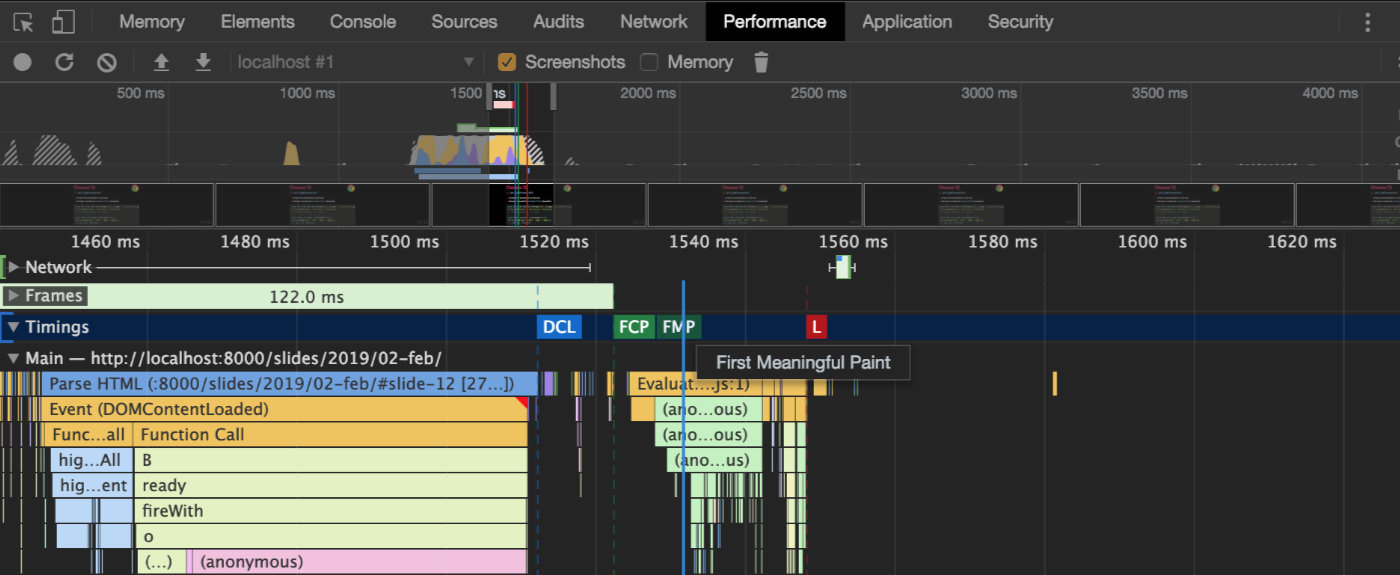1400x575 pixels.
Task: Enable the Screenshots checkbox
Action: (507, 62)
